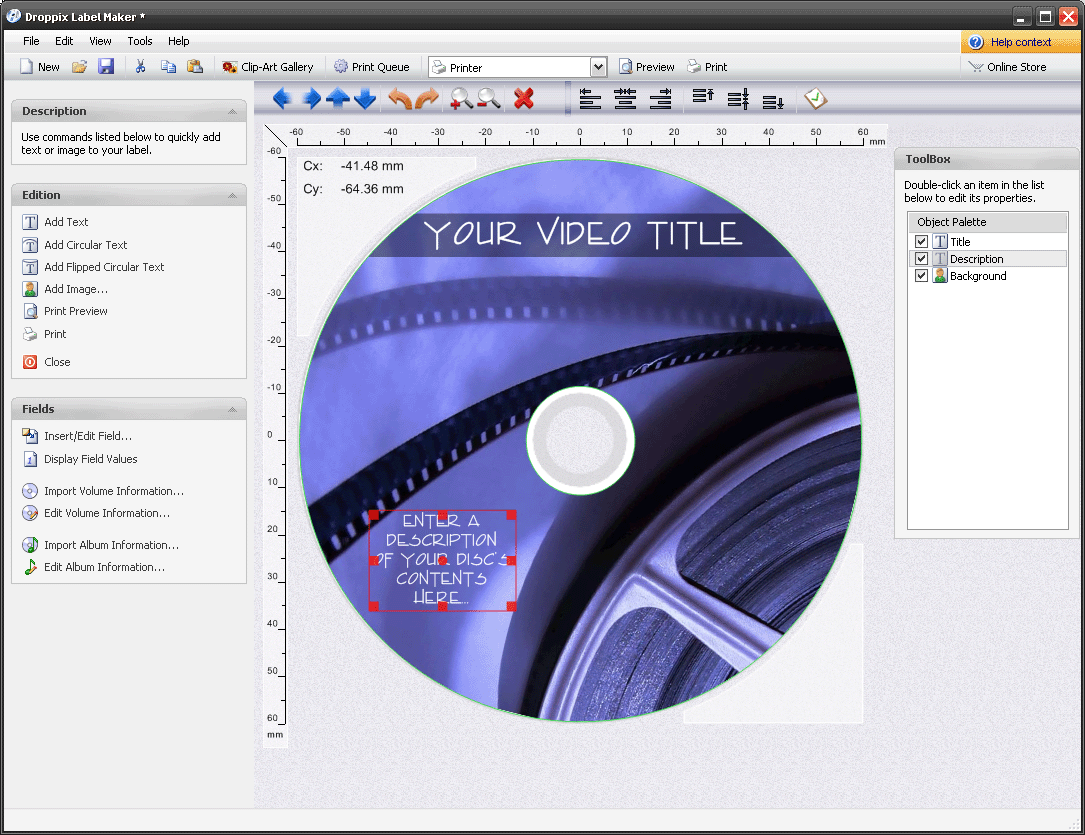The width and height of the screenshot is (1085, 835).
Task: Save the label with the floppy icon
Action: click(x=106, y=67)
